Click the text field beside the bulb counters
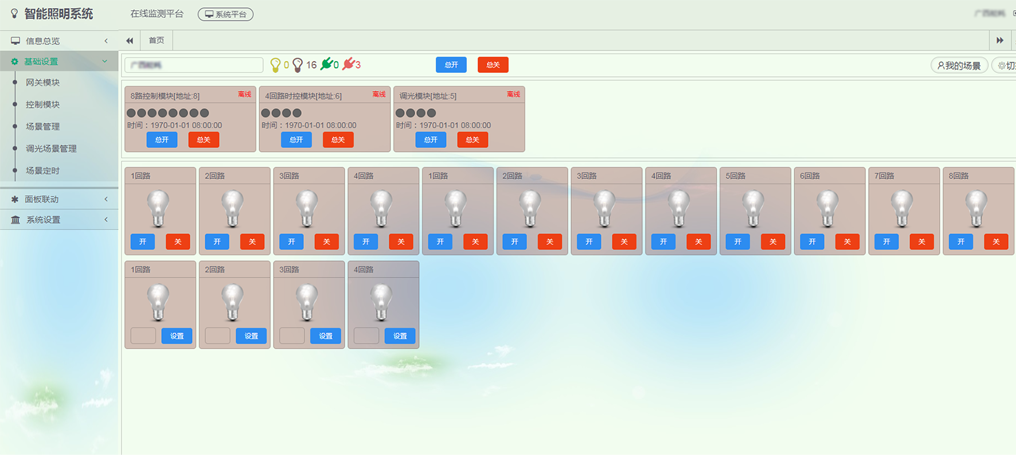Viewport: 1016px width, 455px height. tap(193, 65)
